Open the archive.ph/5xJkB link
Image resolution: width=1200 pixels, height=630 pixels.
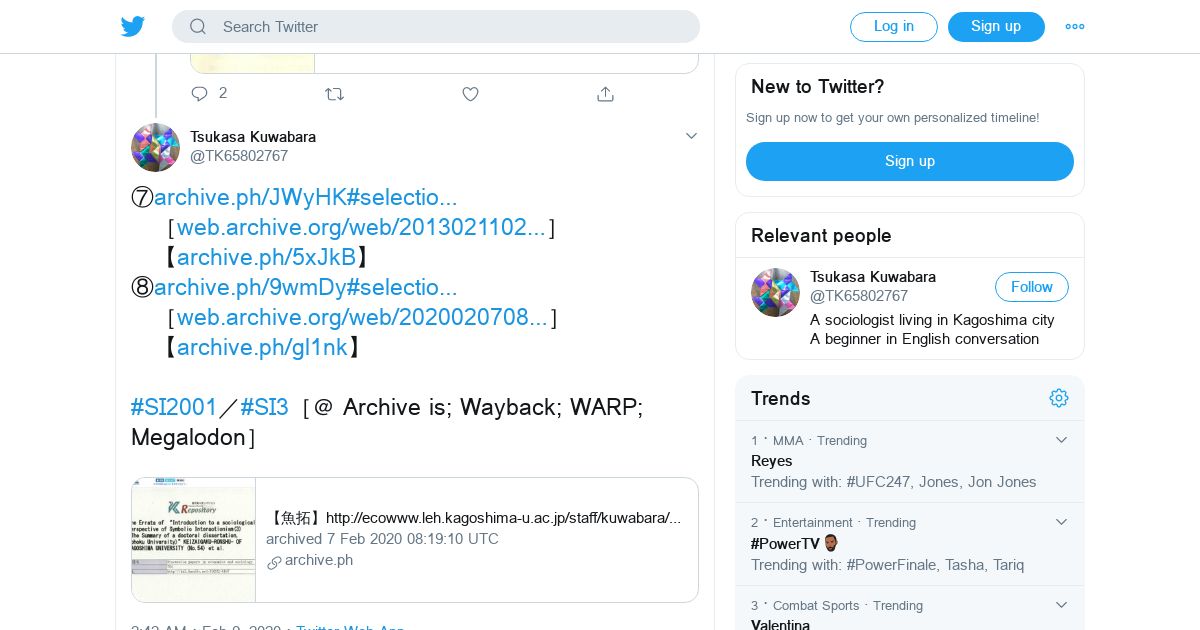[x=266, y=257]
